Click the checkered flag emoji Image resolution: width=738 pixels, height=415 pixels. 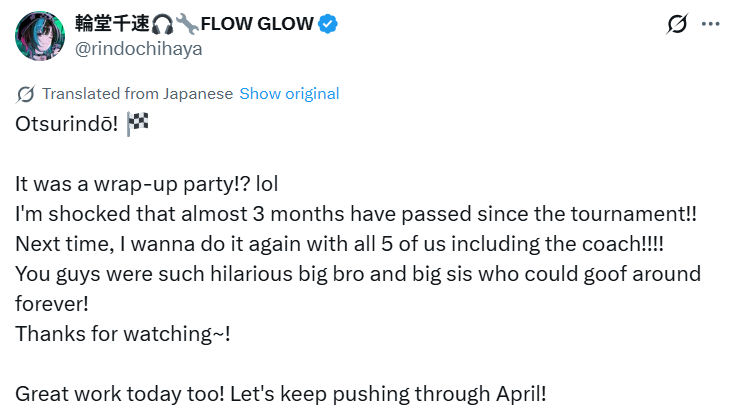point(137,124)
